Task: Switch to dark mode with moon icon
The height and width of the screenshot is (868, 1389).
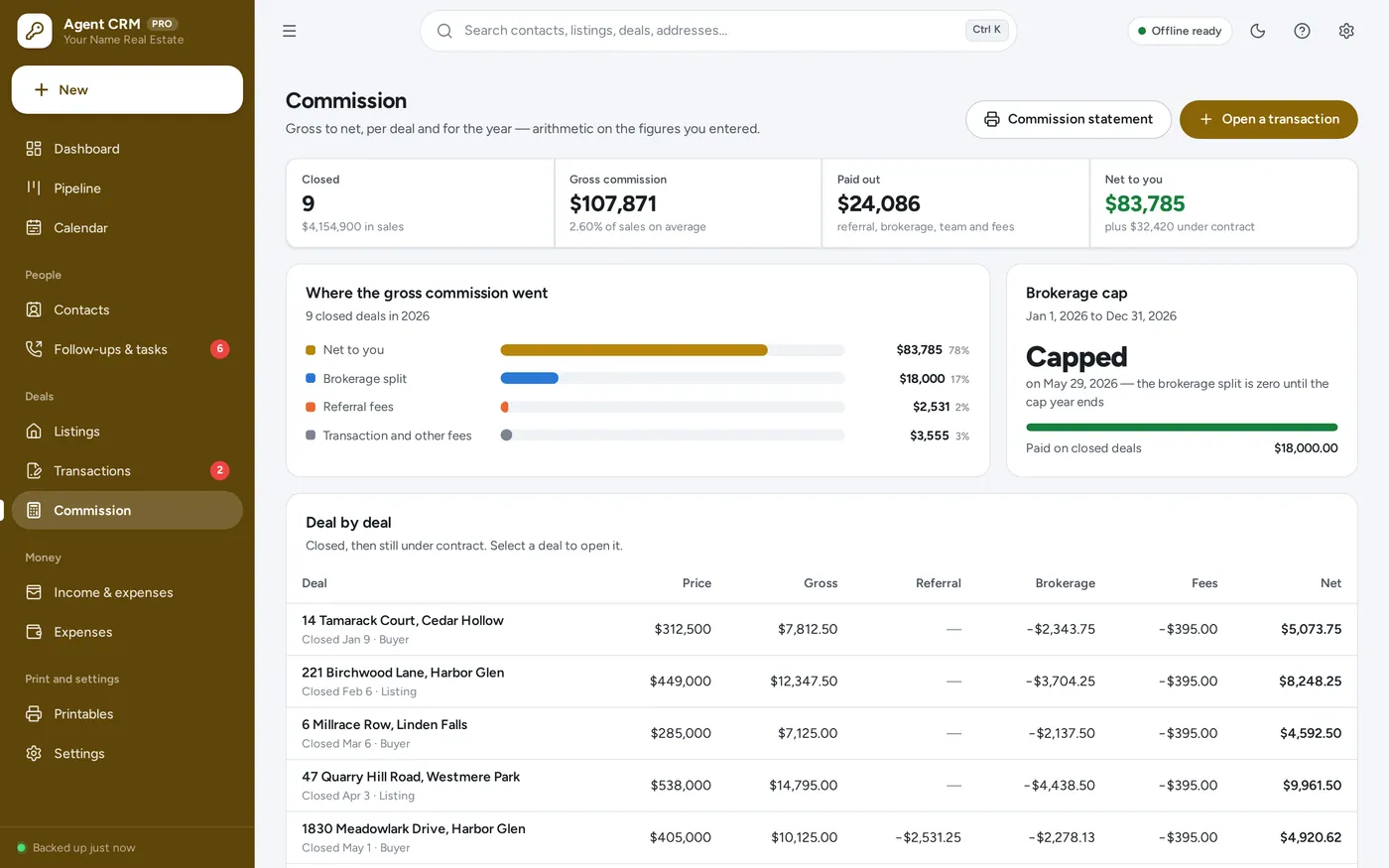Action: point(1258,31)
